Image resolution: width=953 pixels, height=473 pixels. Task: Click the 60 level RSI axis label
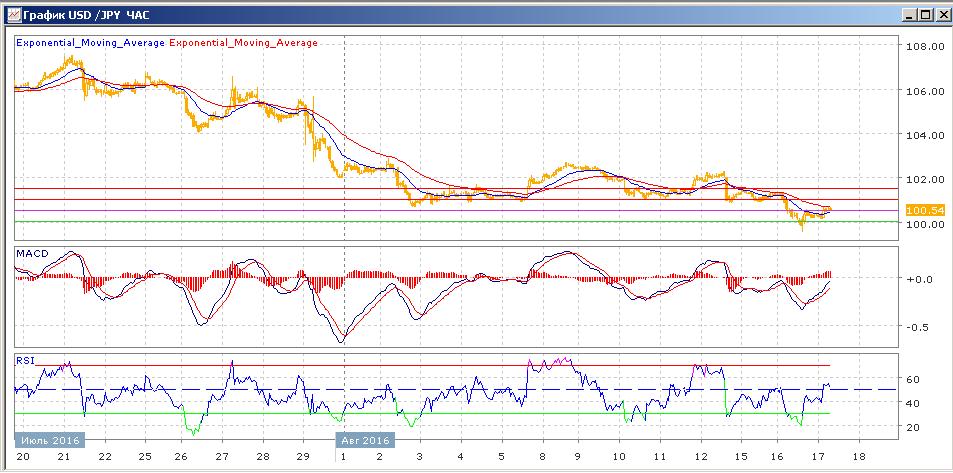point(912,380)
